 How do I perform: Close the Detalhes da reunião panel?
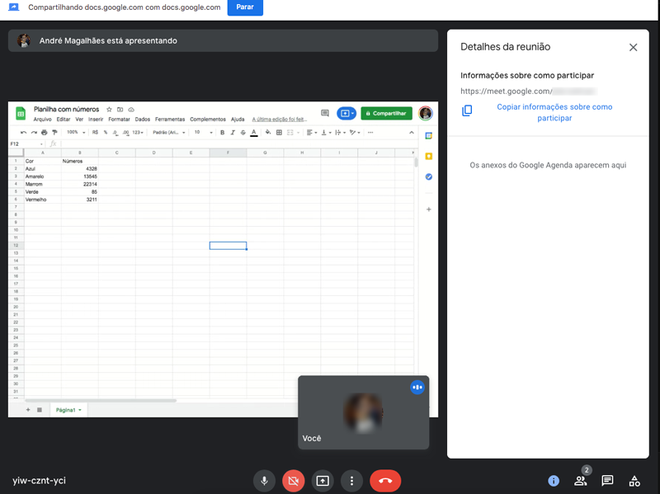point(633,47)
